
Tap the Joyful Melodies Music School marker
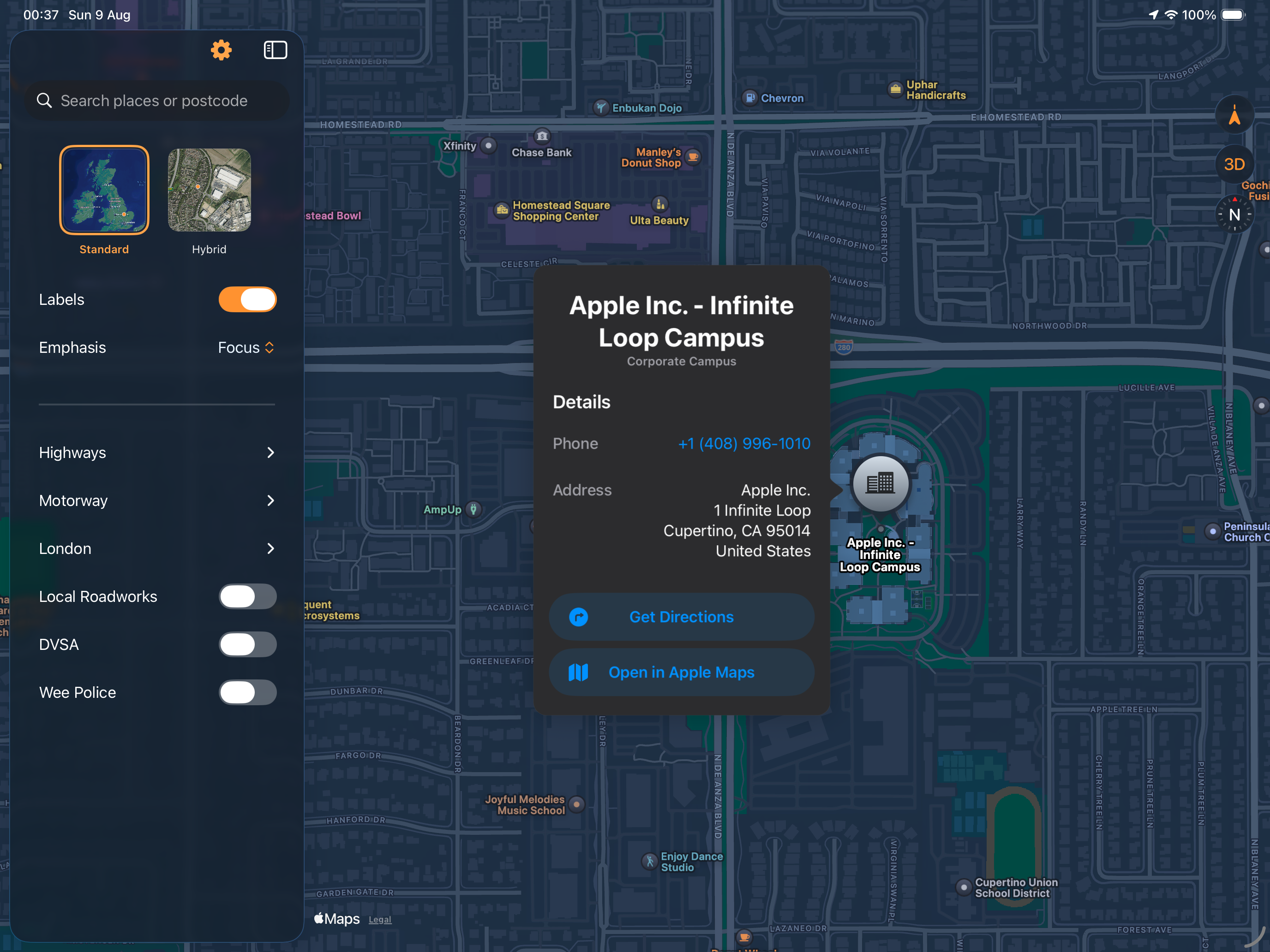[x=577, y=804]
